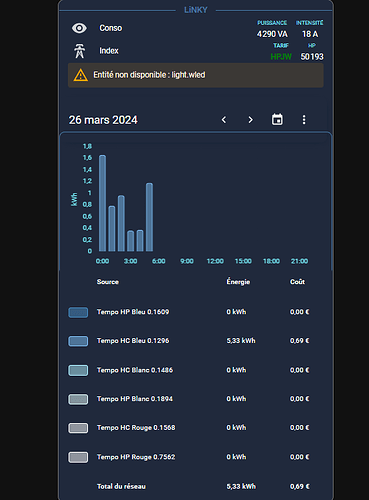
Task: Toggle Tempo HC Blanc 0.1486 series swatch
Action: pos(78,370)
